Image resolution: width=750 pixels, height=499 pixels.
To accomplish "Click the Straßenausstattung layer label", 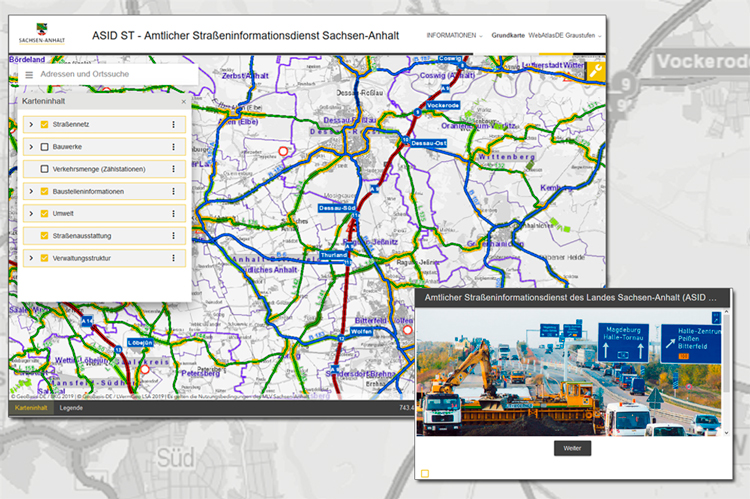I will 82,236.
